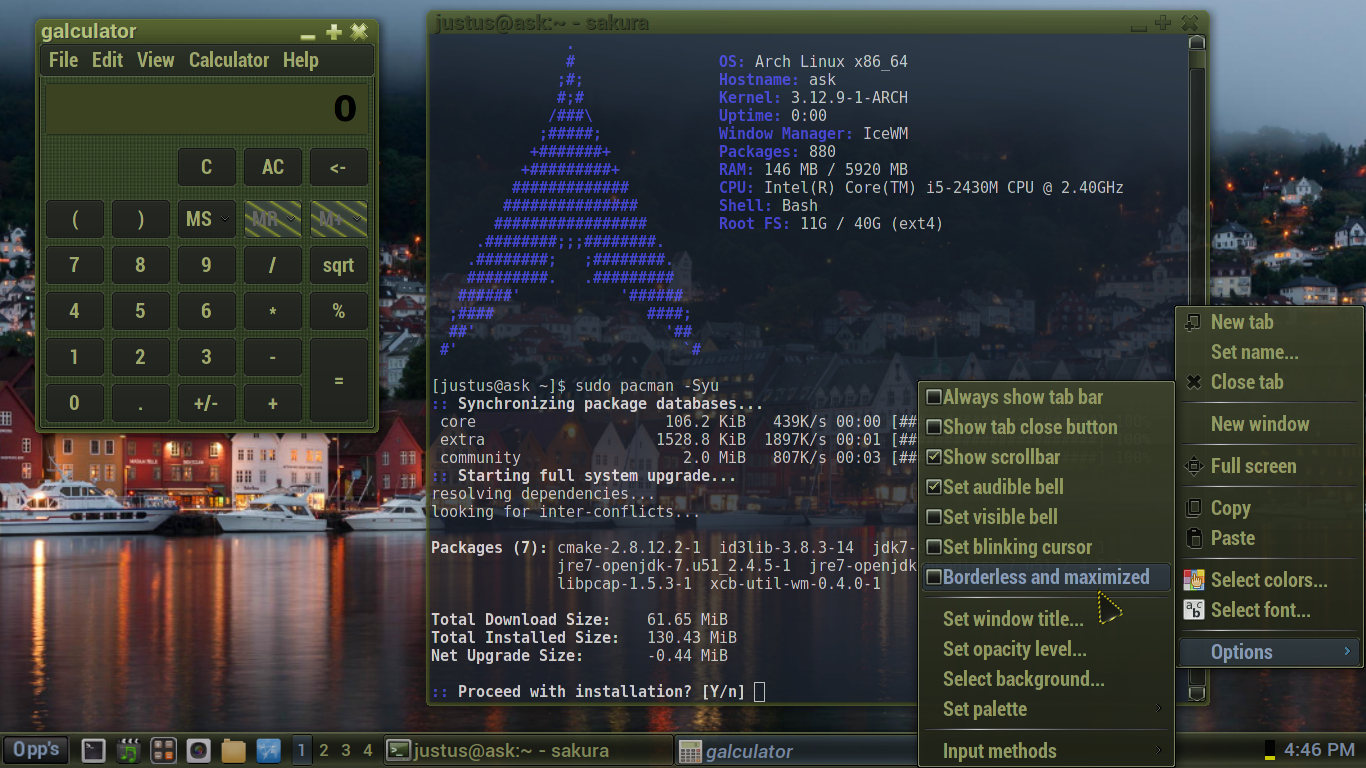Click the sakura terminal vertical scrollbar
1366x768 pixels.
1197,368
